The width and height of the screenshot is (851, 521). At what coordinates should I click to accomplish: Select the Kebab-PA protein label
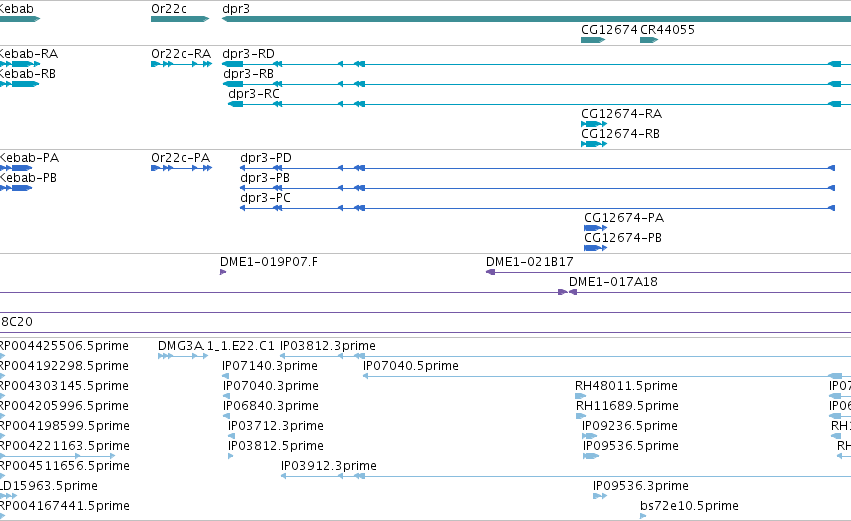[x=29, y=158]
